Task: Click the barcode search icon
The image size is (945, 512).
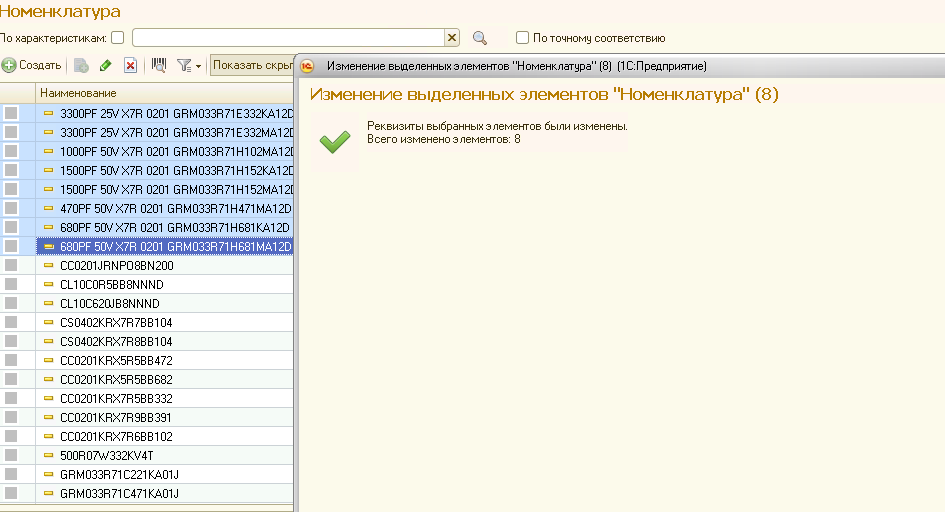Action: pos(158,65)
